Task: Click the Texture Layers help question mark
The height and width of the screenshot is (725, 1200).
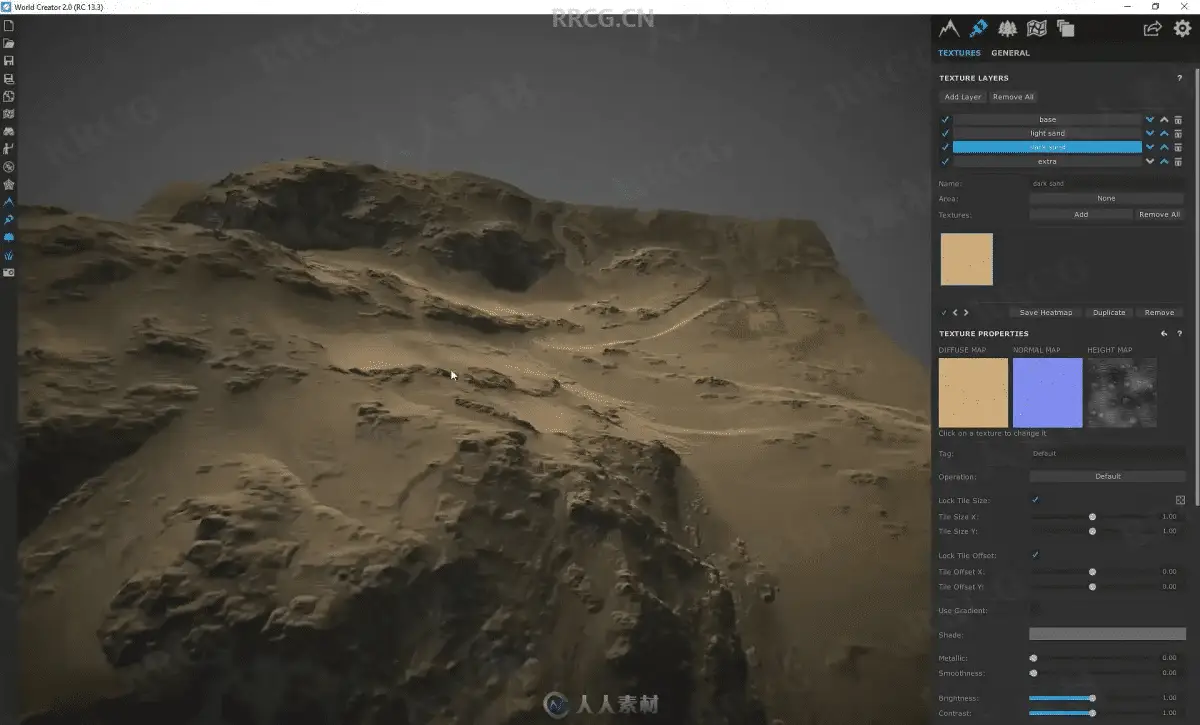Action: tap(1180, 78)
